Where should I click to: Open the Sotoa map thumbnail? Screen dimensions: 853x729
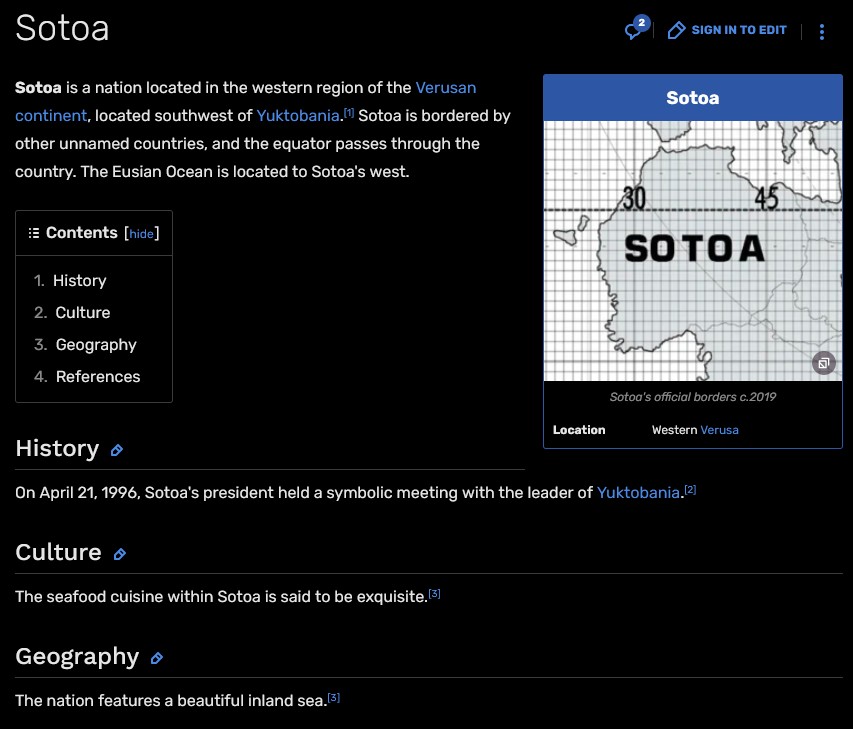[x=692, y=250]
